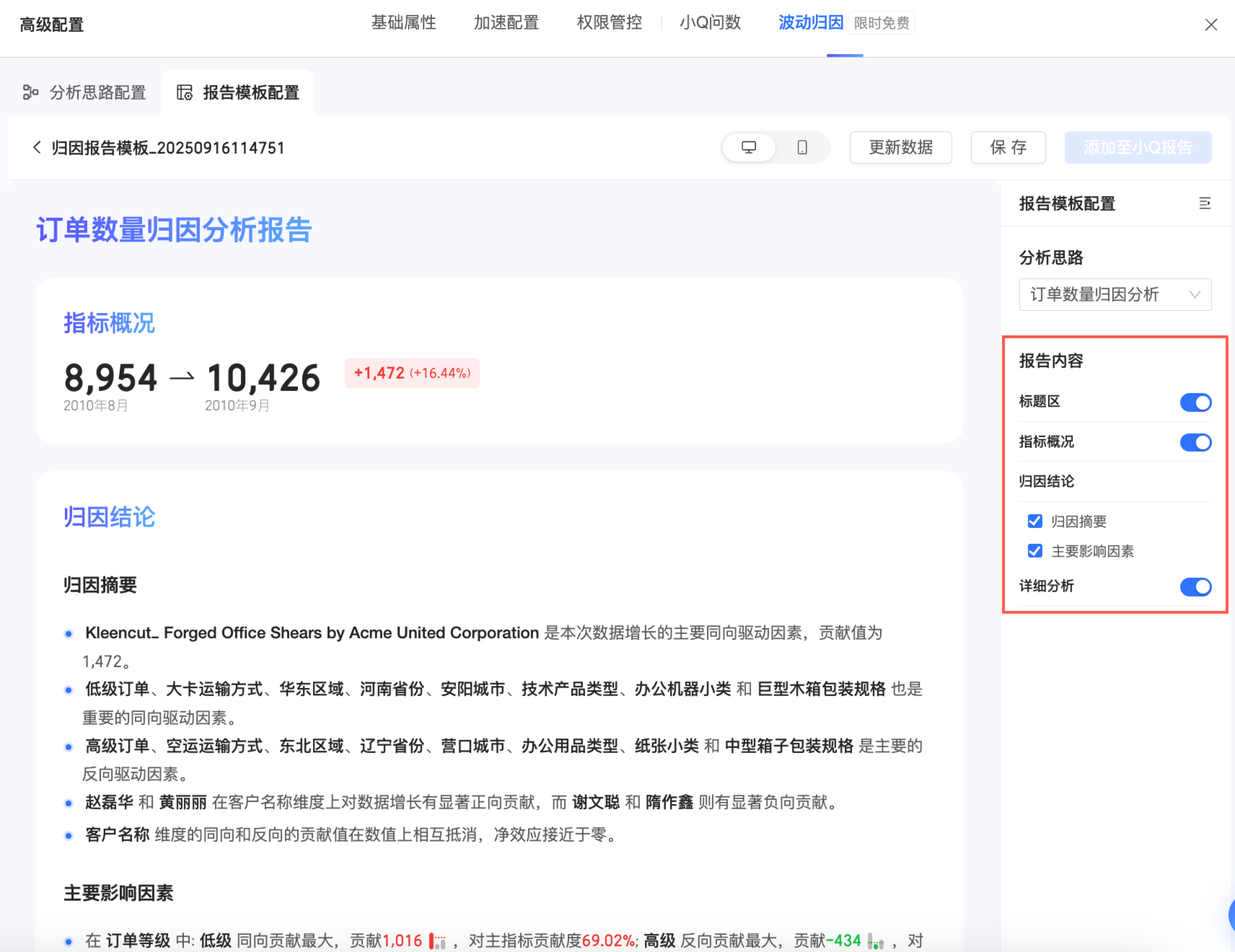Close the 高级配置 dialog

point(1211,25)
